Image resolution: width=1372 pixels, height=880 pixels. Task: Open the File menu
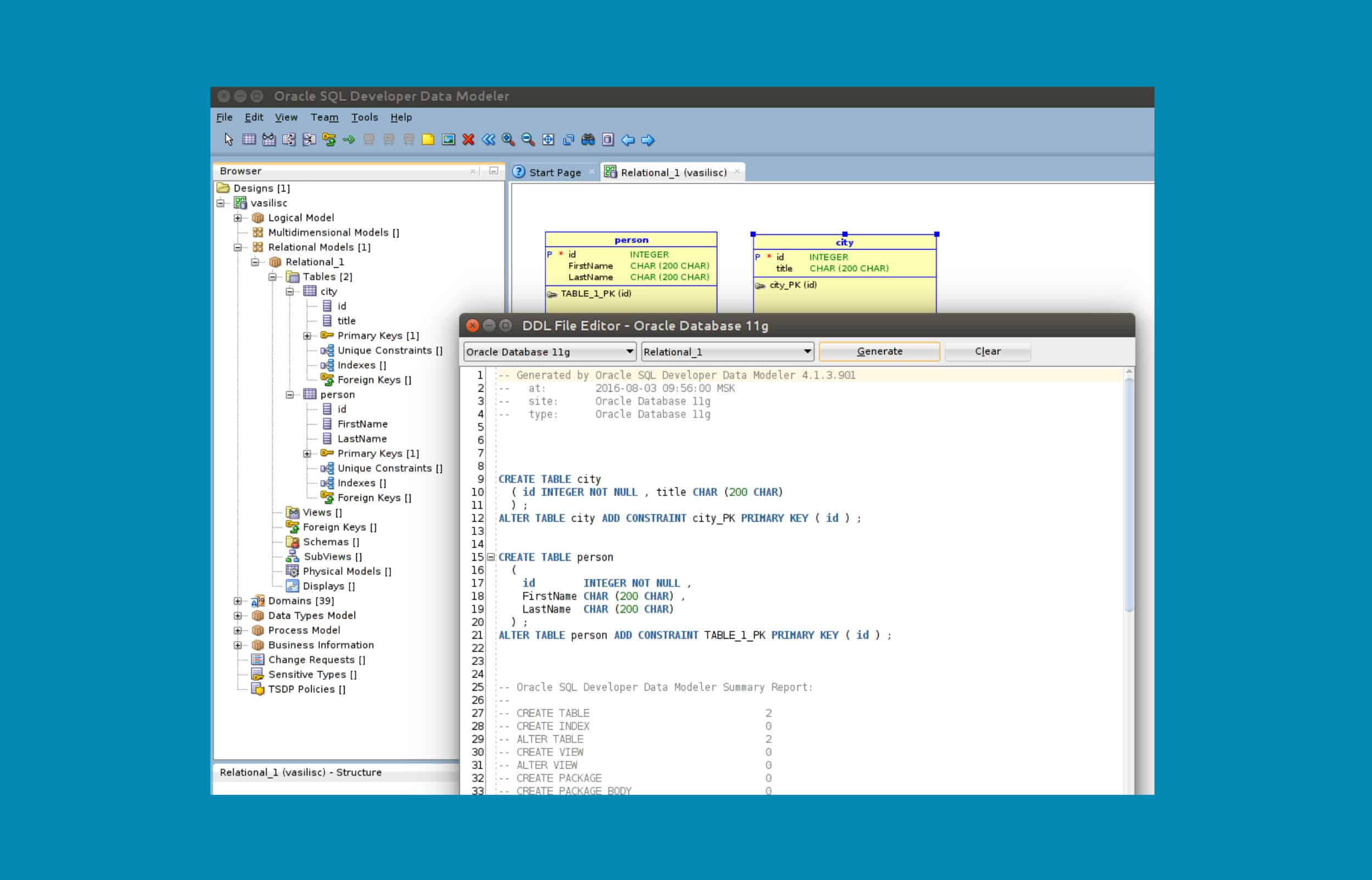(x=224, y=117)
